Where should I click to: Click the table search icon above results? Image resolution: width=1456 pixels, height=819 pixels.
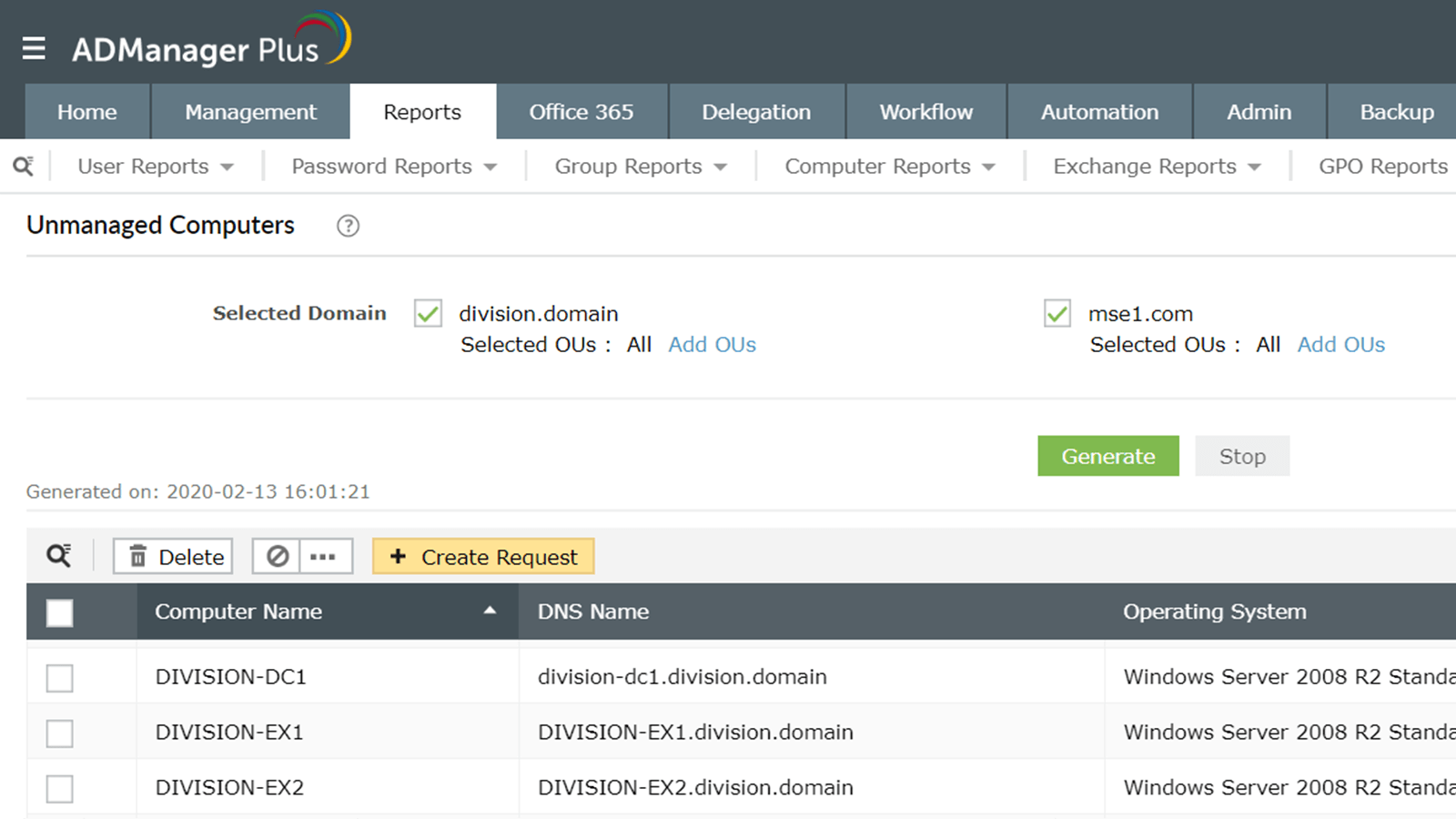point(59,556)
